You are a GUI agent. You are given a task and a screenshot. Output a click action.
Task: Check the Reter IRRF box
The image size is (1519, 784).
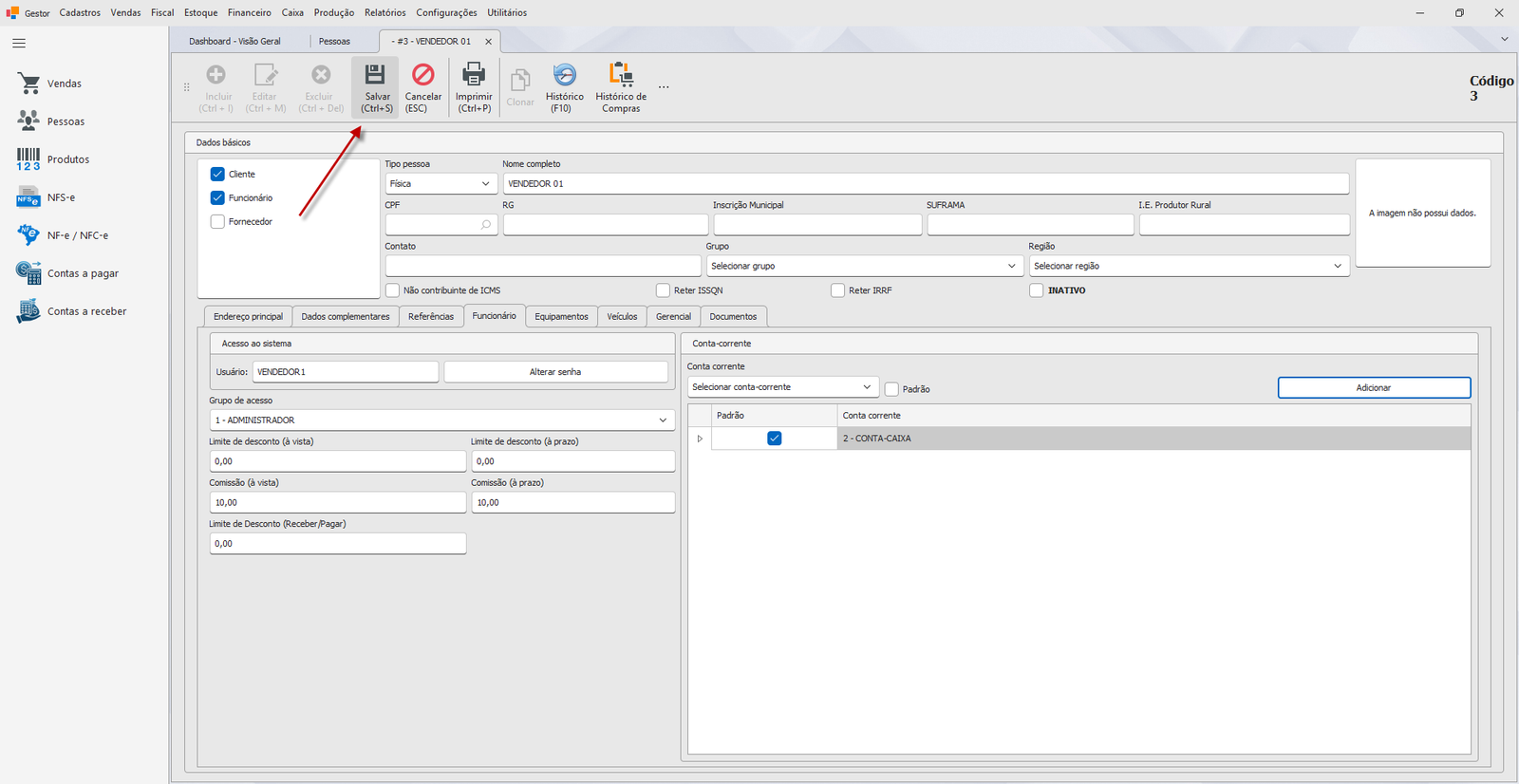(x=837, y=290)
